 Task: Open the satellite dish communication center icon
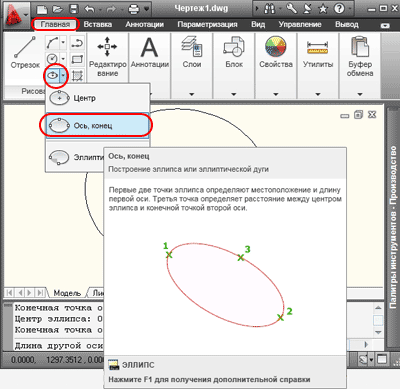pyautogui.click(x=307, y=9)
